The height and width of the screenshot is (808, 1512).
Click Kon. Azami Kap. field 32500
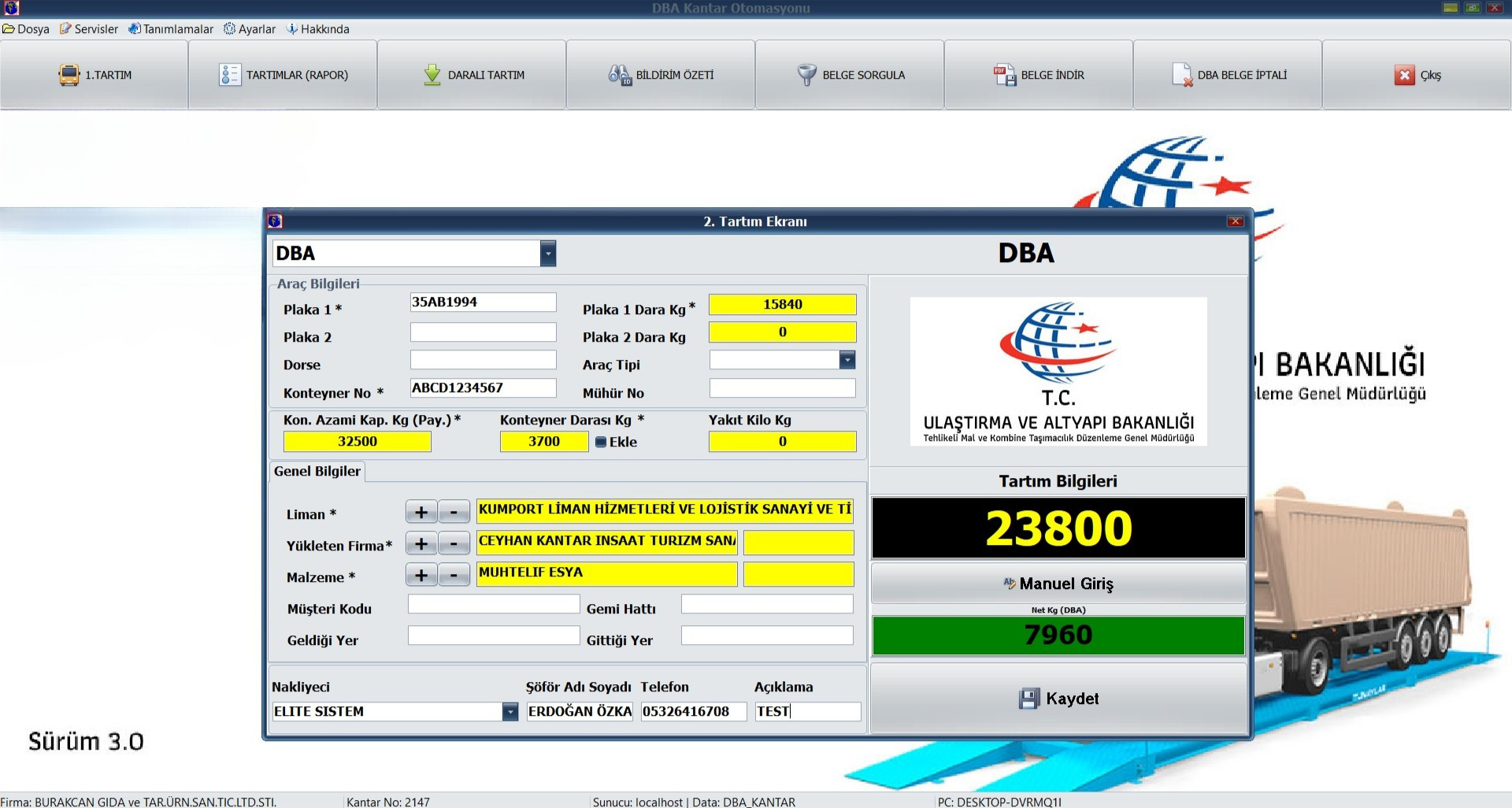pos(357,441)
